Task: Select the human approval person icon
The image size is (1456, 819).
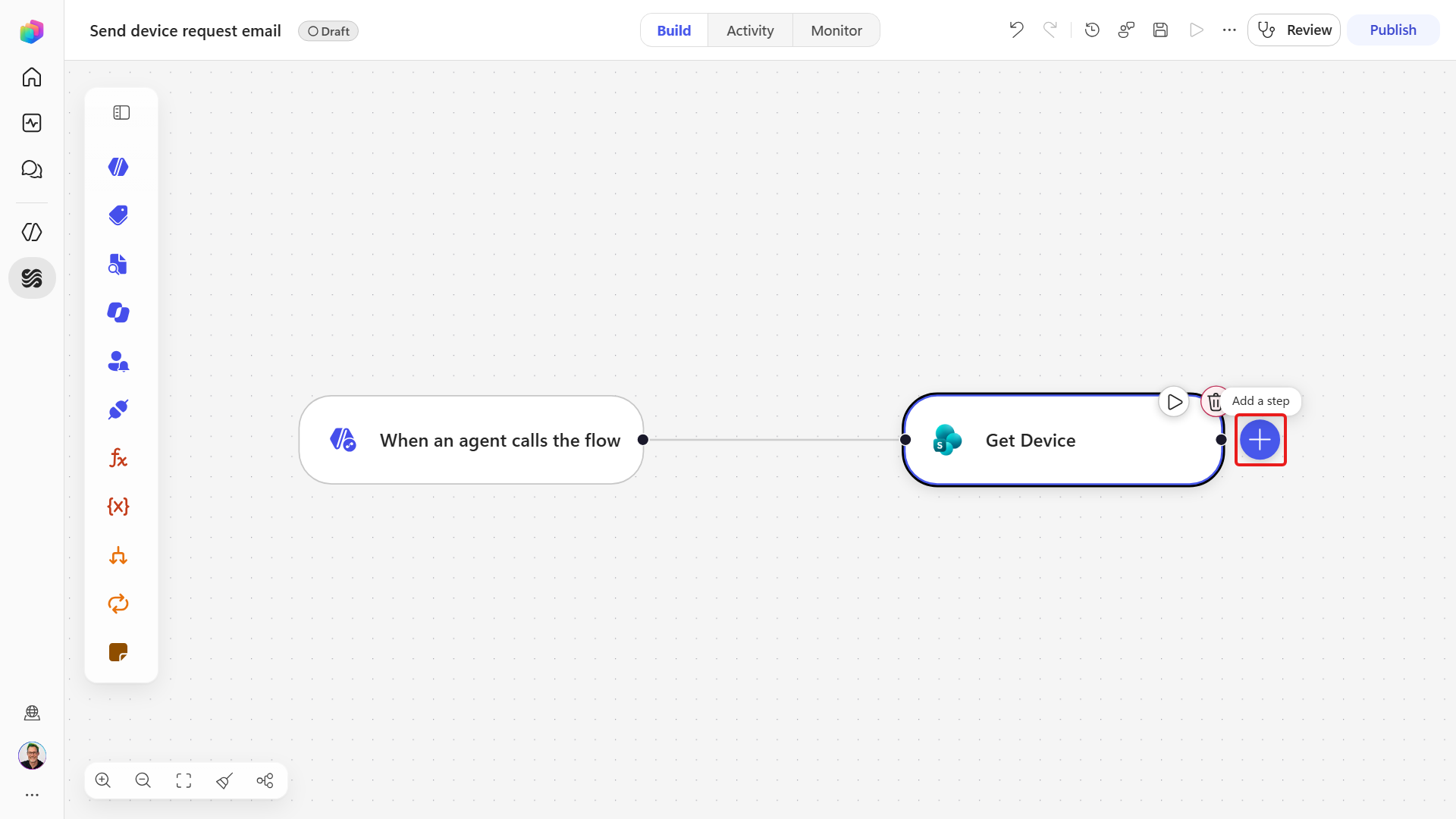Action: (118, 361)
